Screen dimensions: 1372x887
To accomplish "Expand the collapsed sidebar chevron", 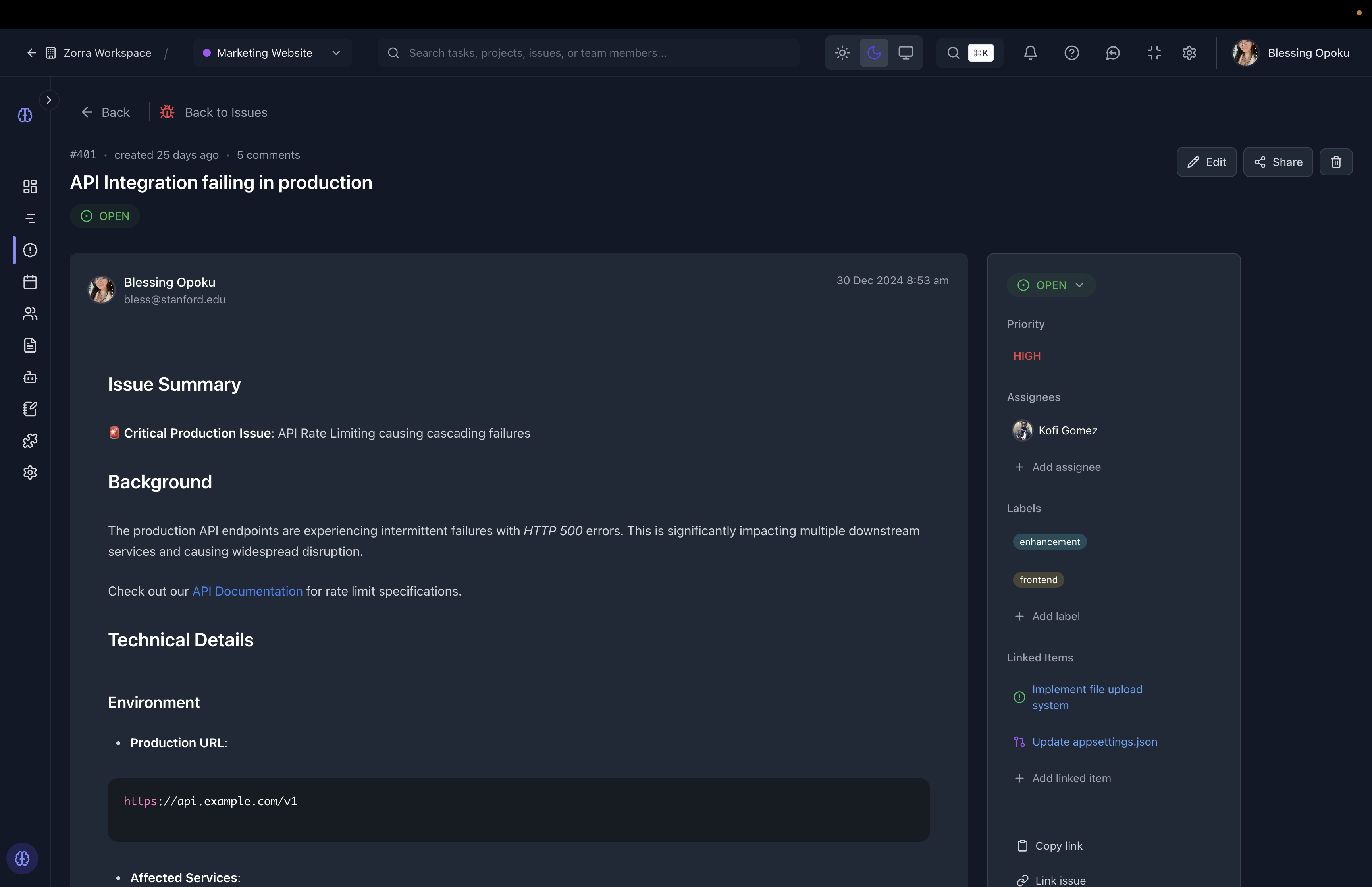I will 49,100.
